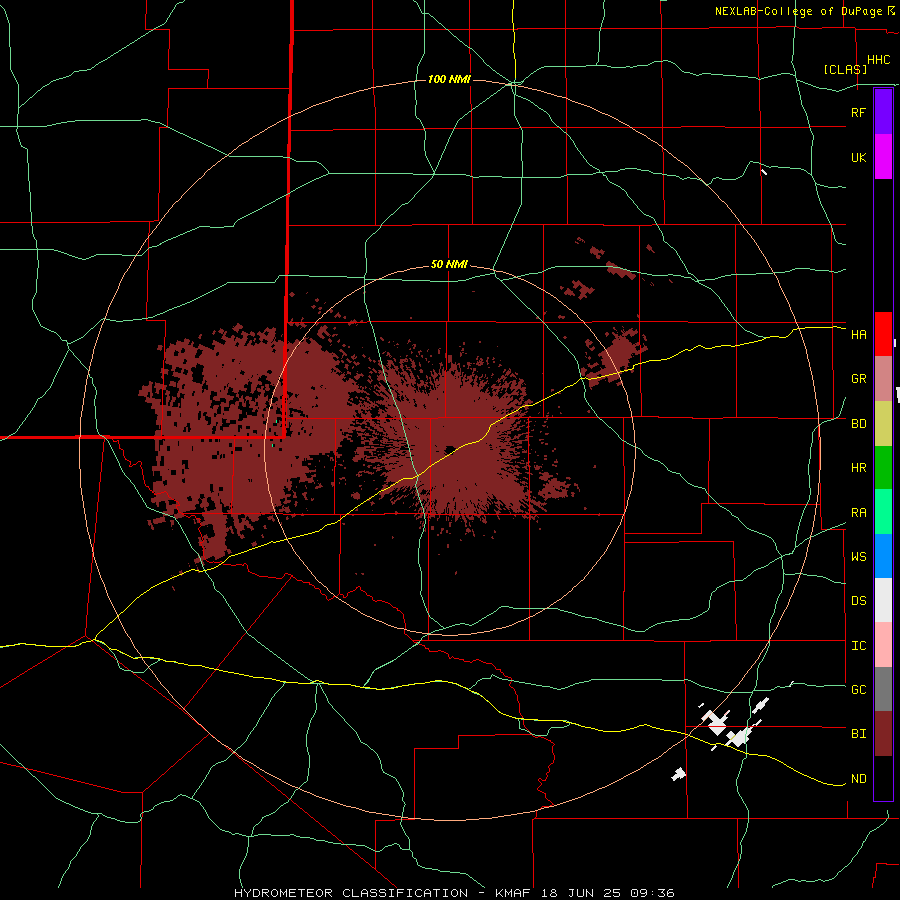The height and width of the screenshot is (900, 900).
Task: Click the purple RF color swatch in legend
Action: coord(883,112)
